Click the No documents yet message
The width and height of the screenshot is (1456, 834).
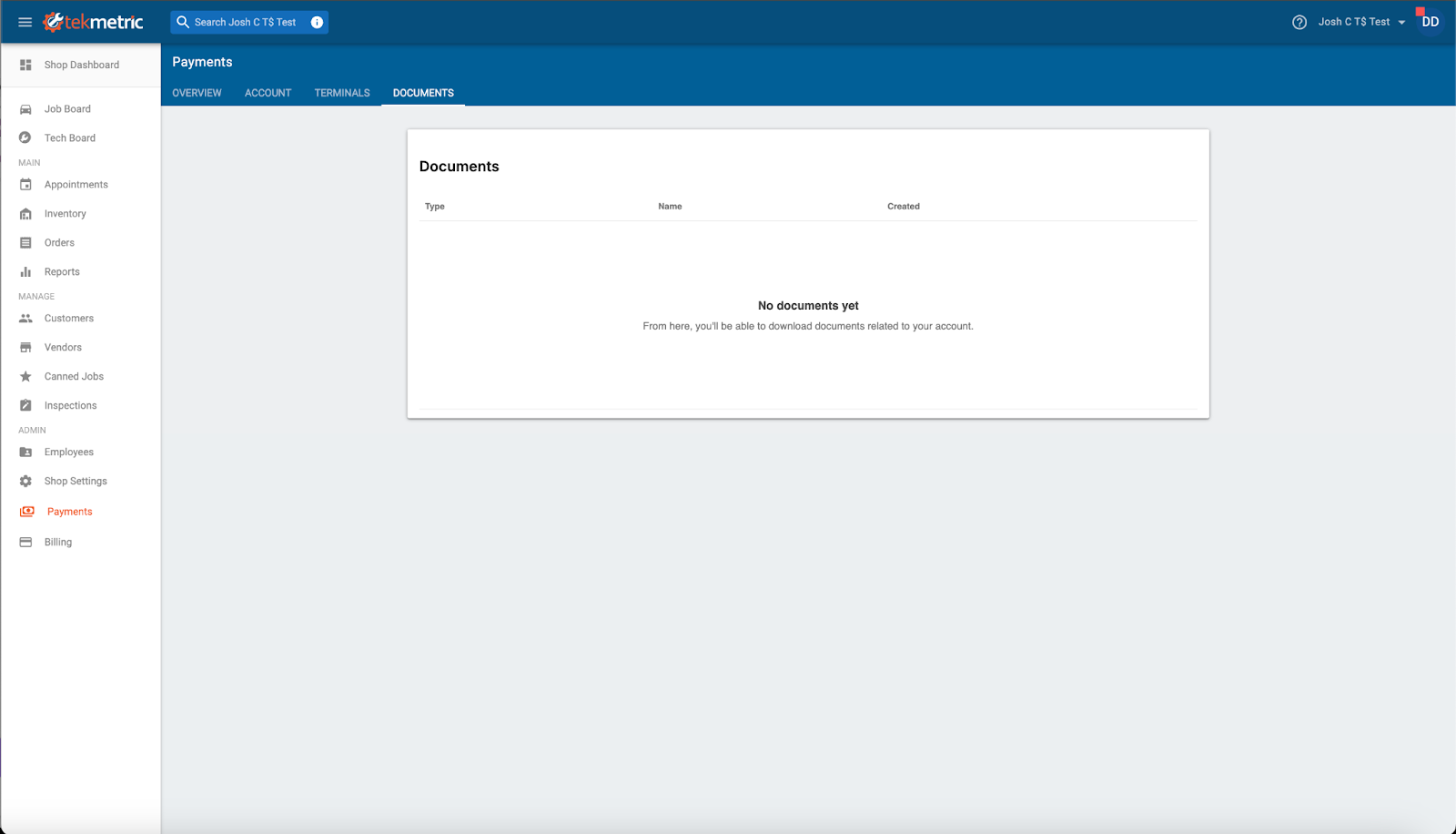coord(808,306)
